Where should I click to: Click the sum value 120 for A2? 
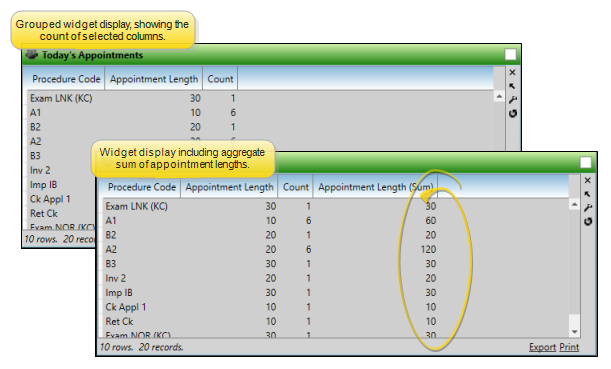[x=428, y=249]
